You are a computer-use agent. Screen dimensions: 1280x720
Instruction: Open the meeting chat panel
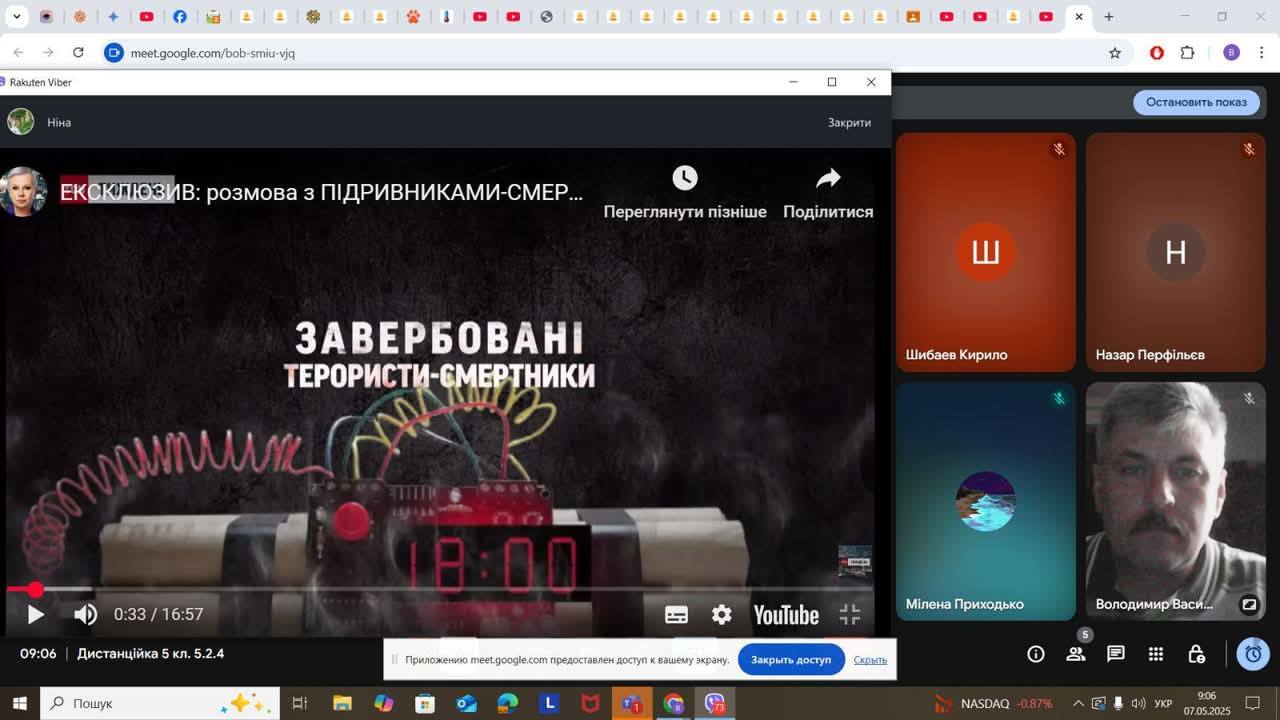1116,654
